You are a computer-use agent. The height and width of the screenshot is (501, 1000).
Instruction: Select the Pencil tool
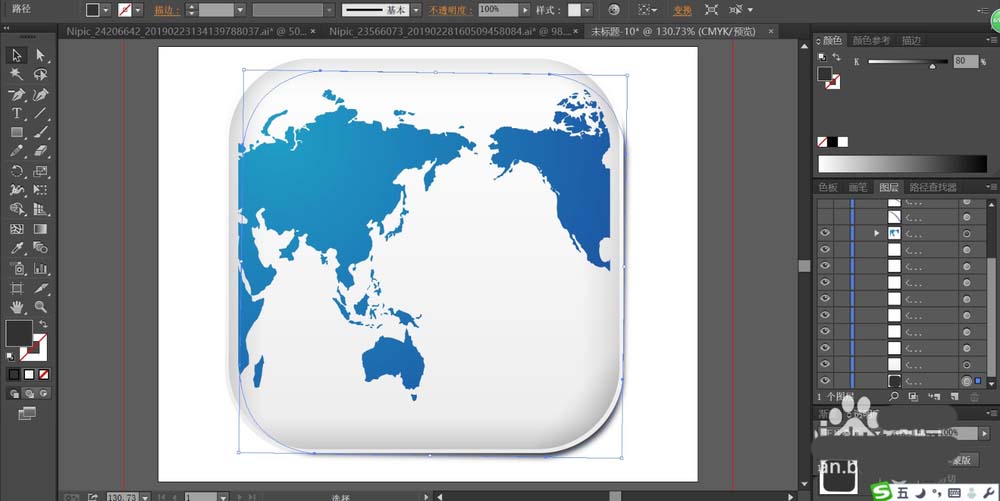(17, 152)
